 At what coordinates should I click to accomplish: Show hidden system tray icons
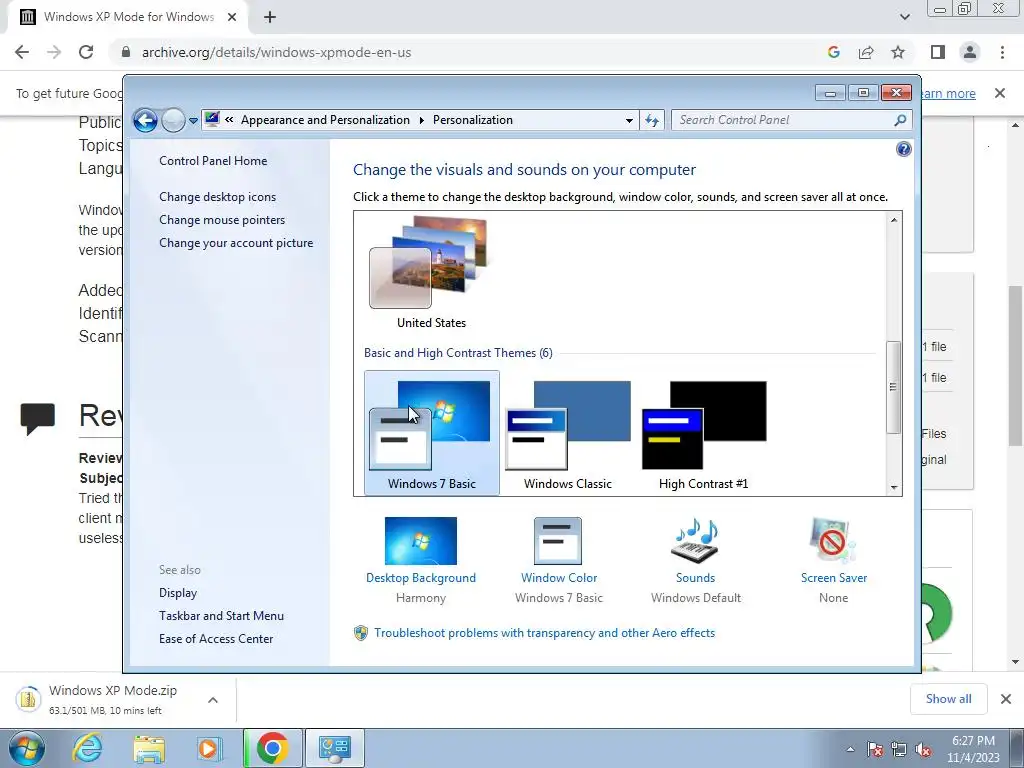tap(850, 750)
